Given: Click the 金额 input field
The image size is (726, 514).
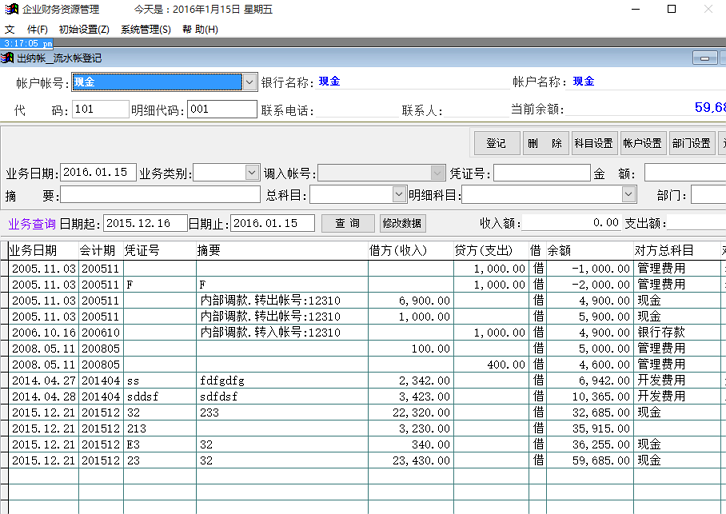Looking at the screenshot, I should [685, 173].
